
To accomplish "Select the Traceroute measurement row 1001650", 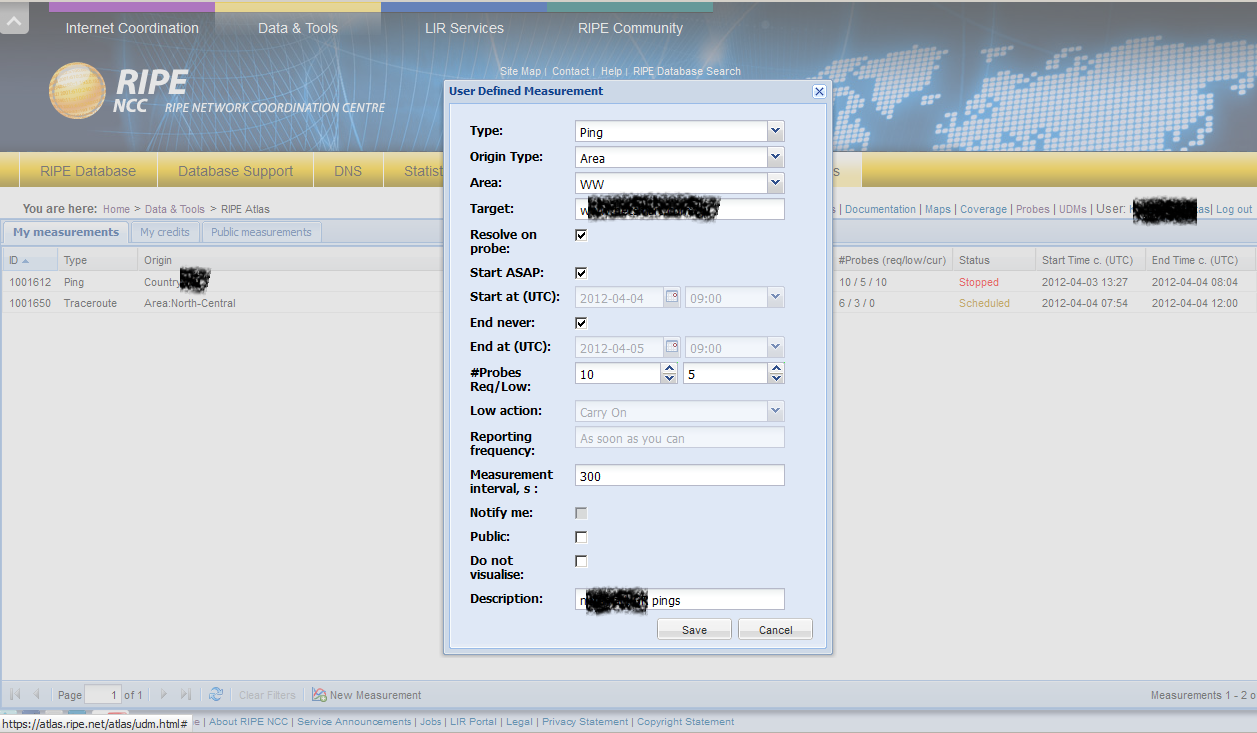I will tap(628, 303).
